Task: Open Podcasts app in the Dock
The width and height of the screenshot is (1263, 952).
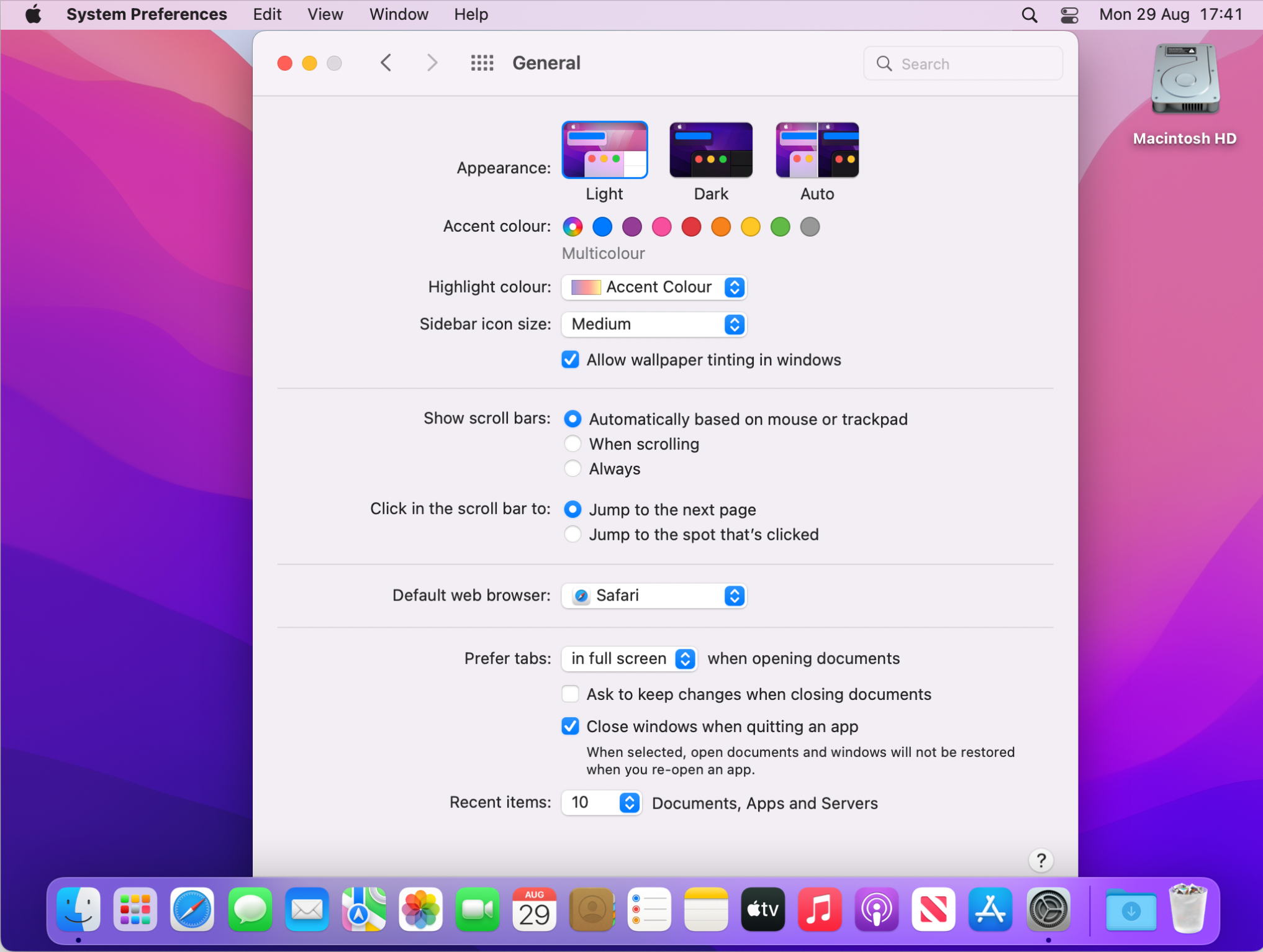Action: [877, 909]
